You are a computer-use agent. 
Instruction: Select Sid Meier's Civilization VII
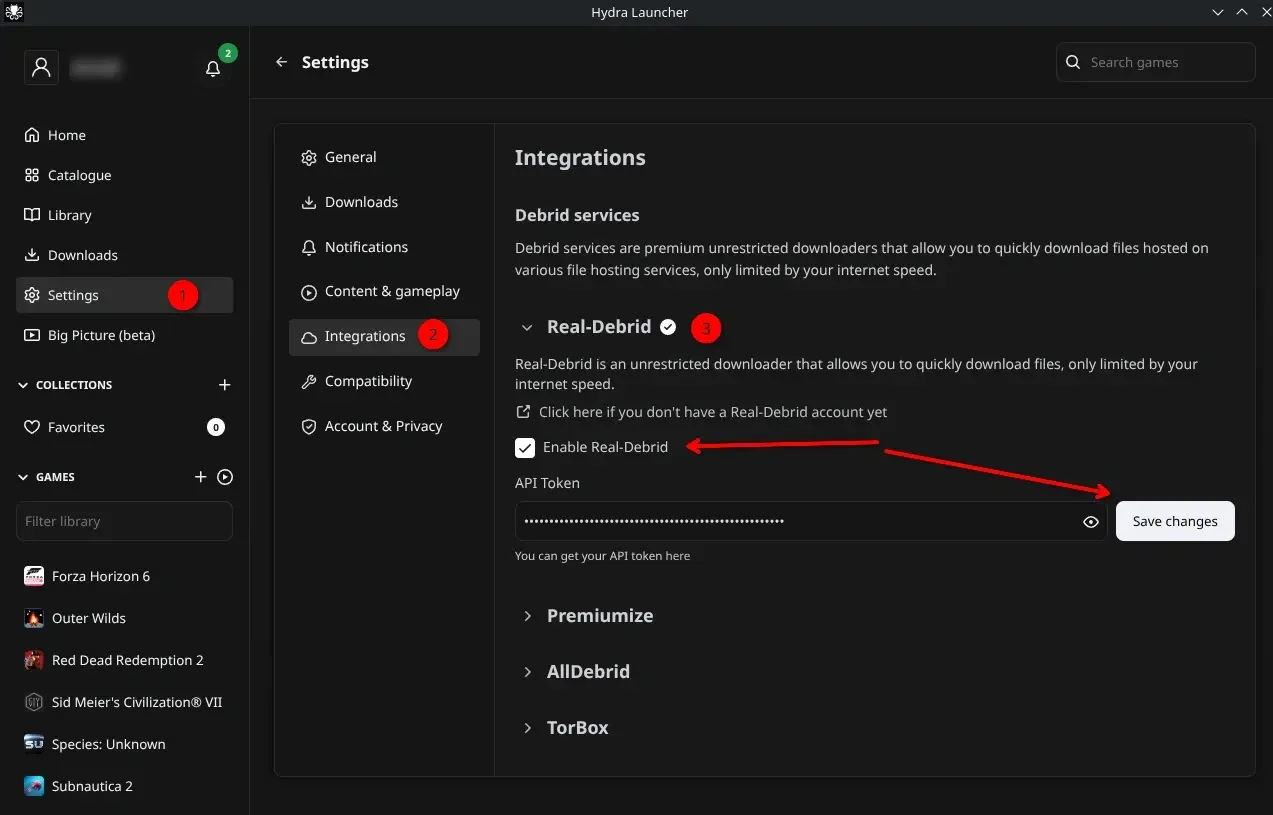124,702
